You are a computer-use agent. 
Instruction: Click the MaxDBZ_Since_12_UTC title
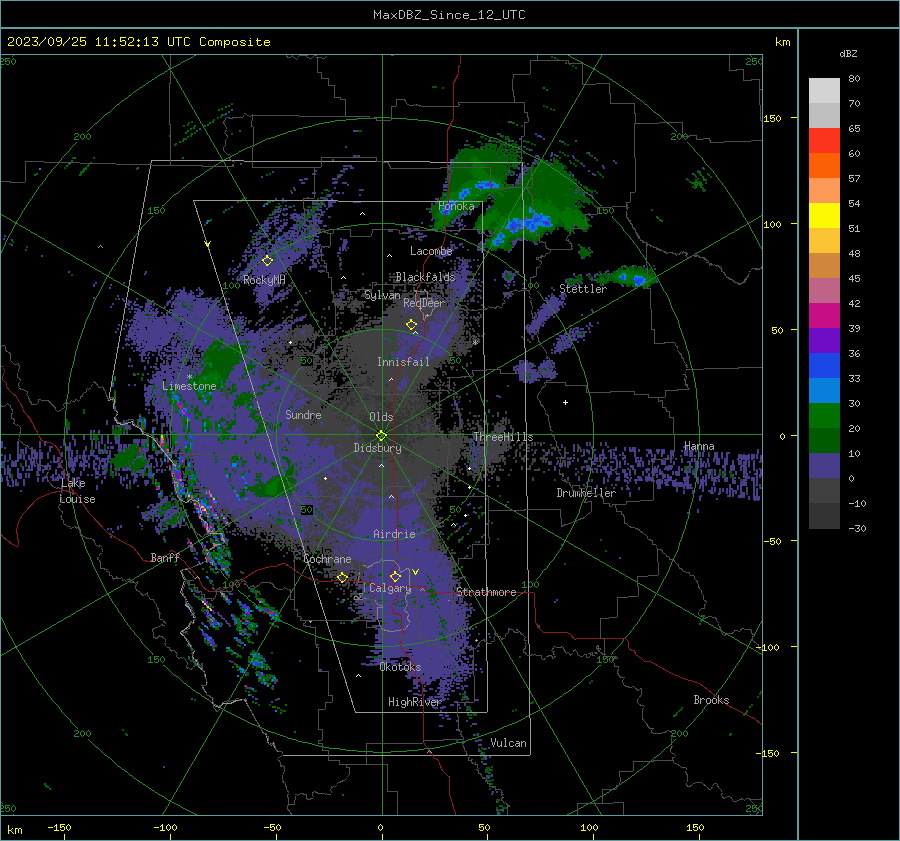(449, 15)
